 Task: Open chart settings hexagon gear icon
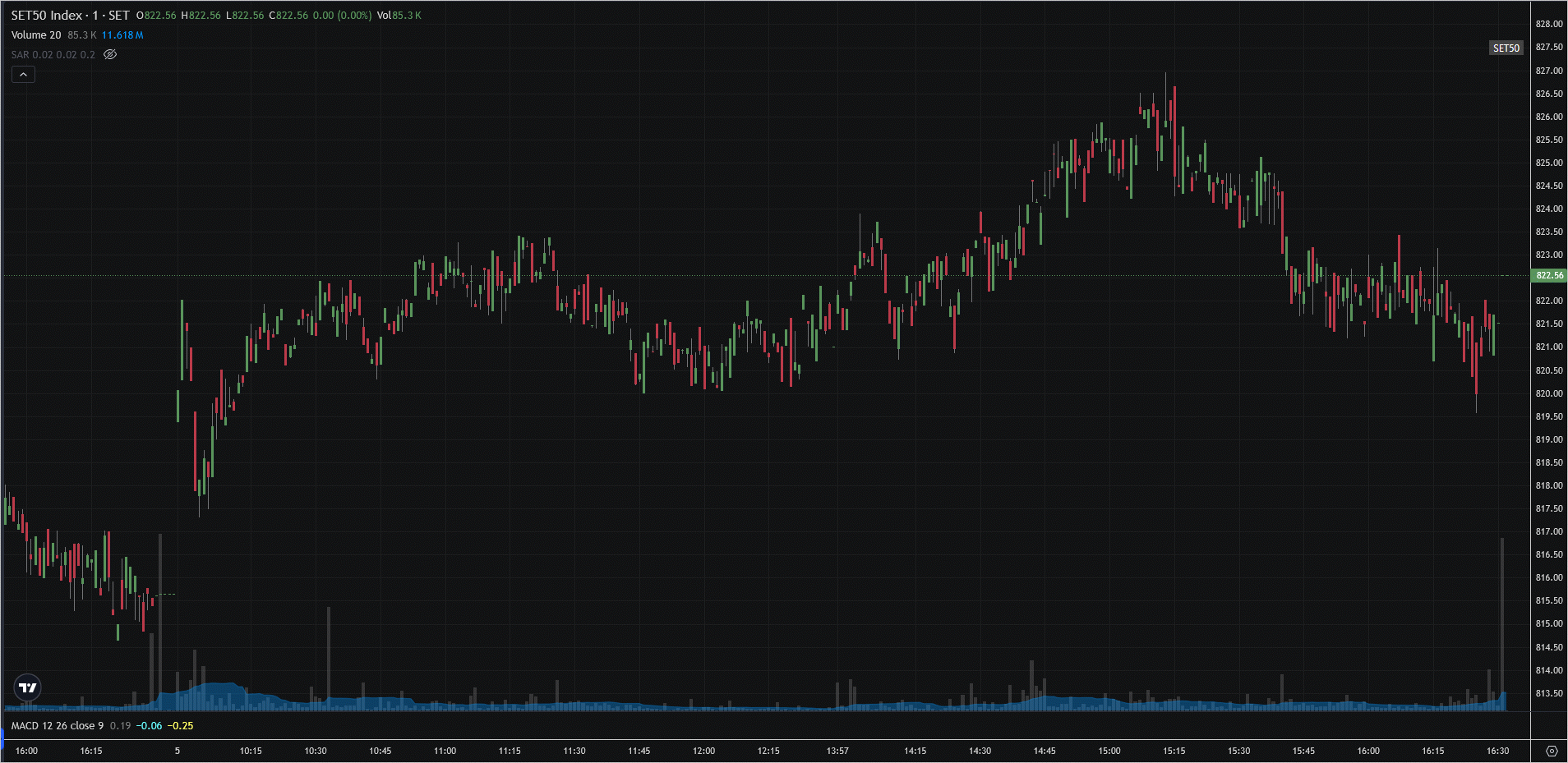pos(1551,751)
